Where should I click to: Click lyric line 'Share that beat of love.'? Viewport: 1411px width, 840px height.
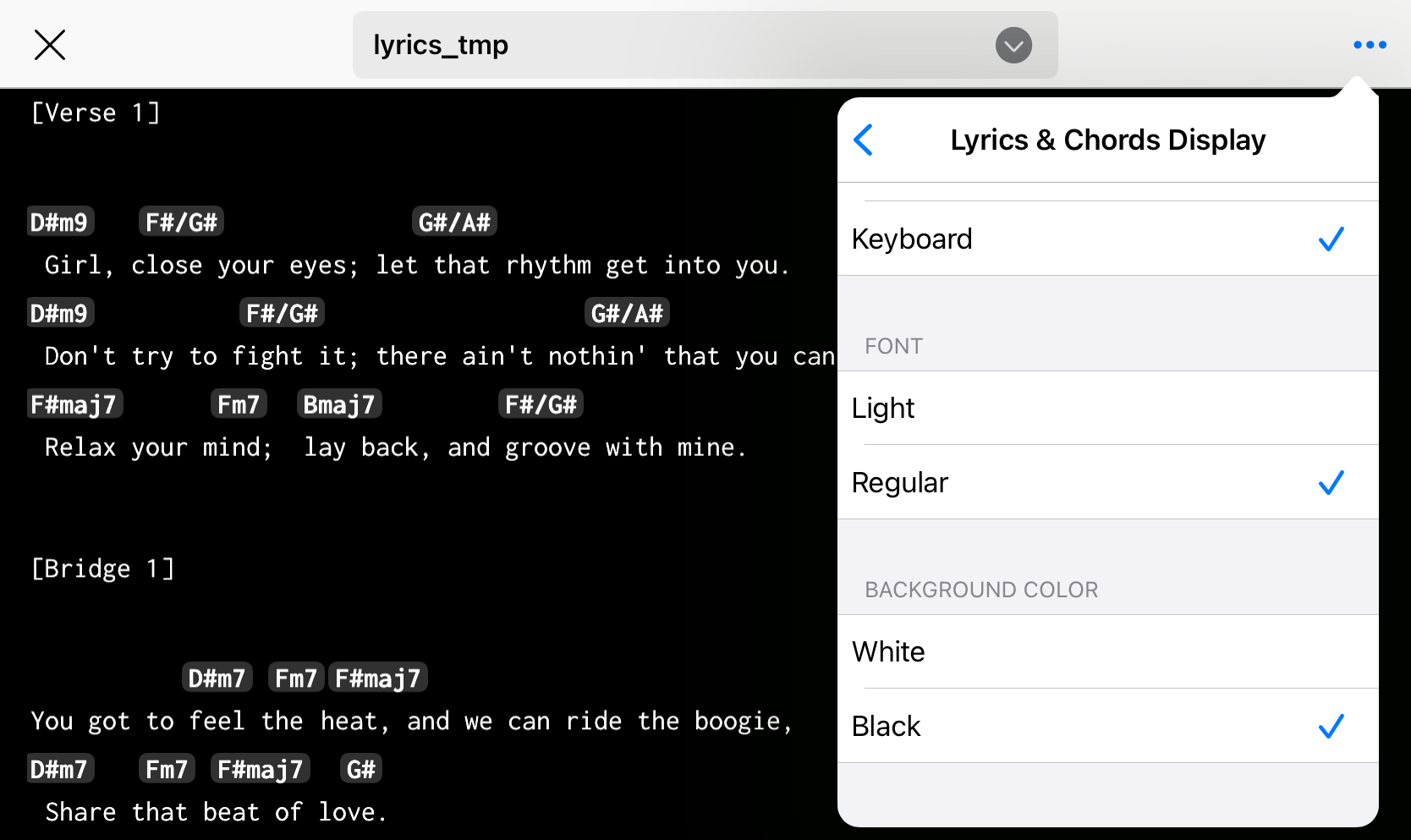click(x=216, y=812)
